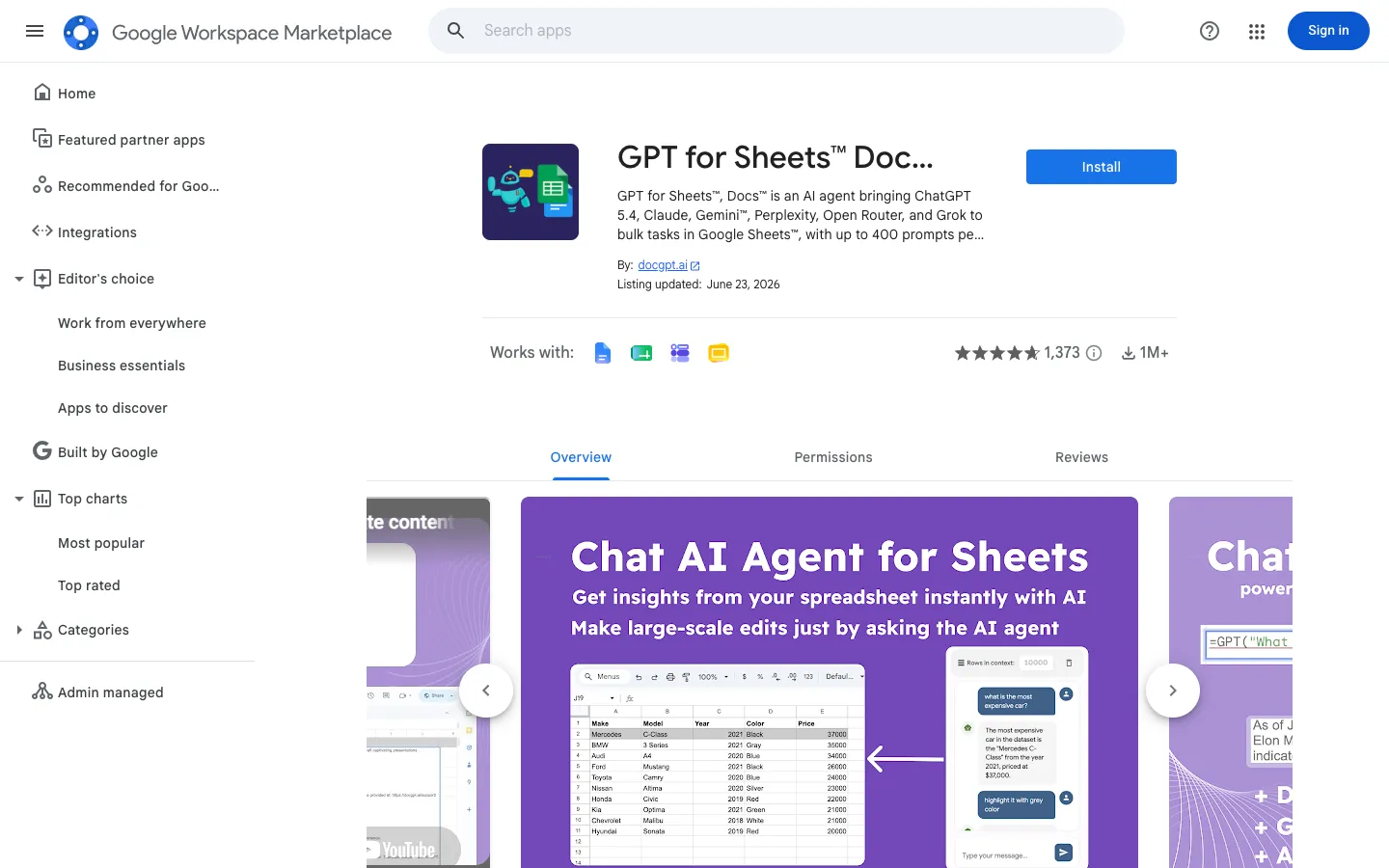
Task: Click the Install button
Action: point(1102,167)
